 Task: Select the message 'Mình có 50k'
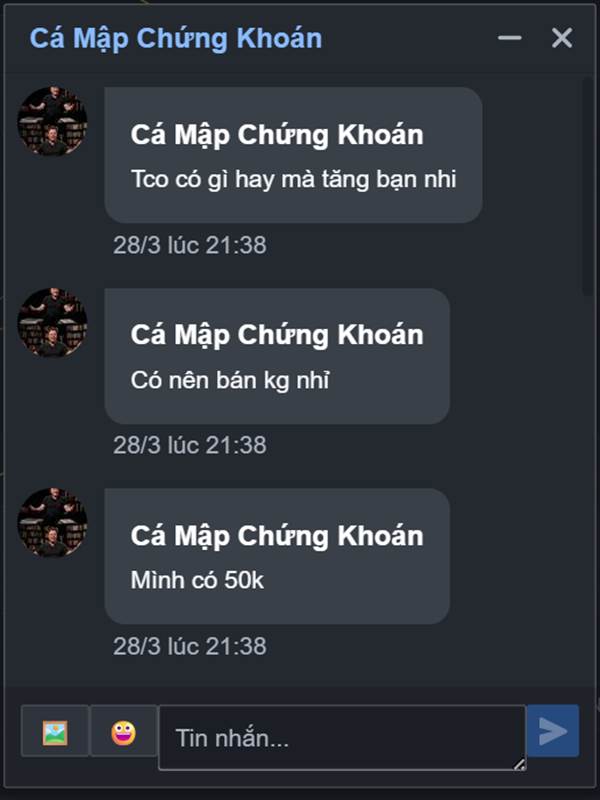[197, 581]
